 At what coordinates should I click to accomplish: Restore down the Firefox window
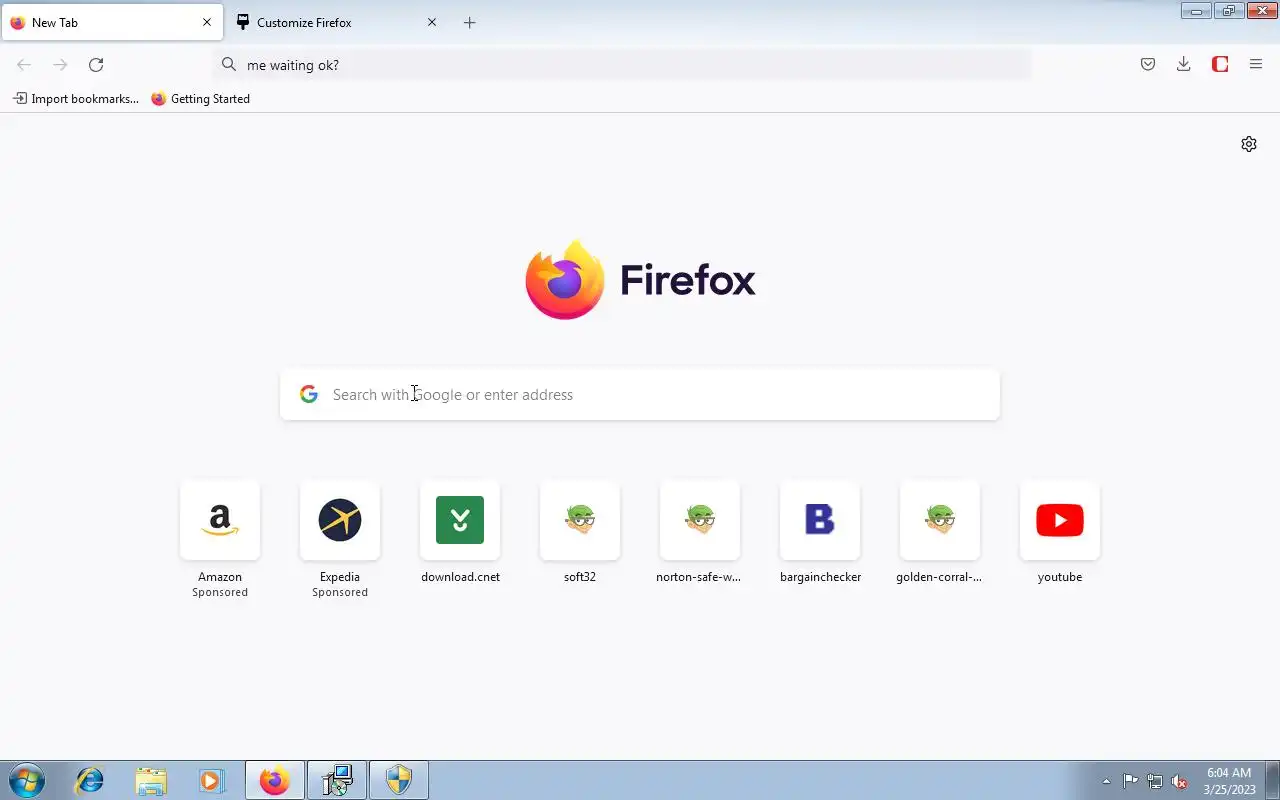click(x=1229, y=11)
